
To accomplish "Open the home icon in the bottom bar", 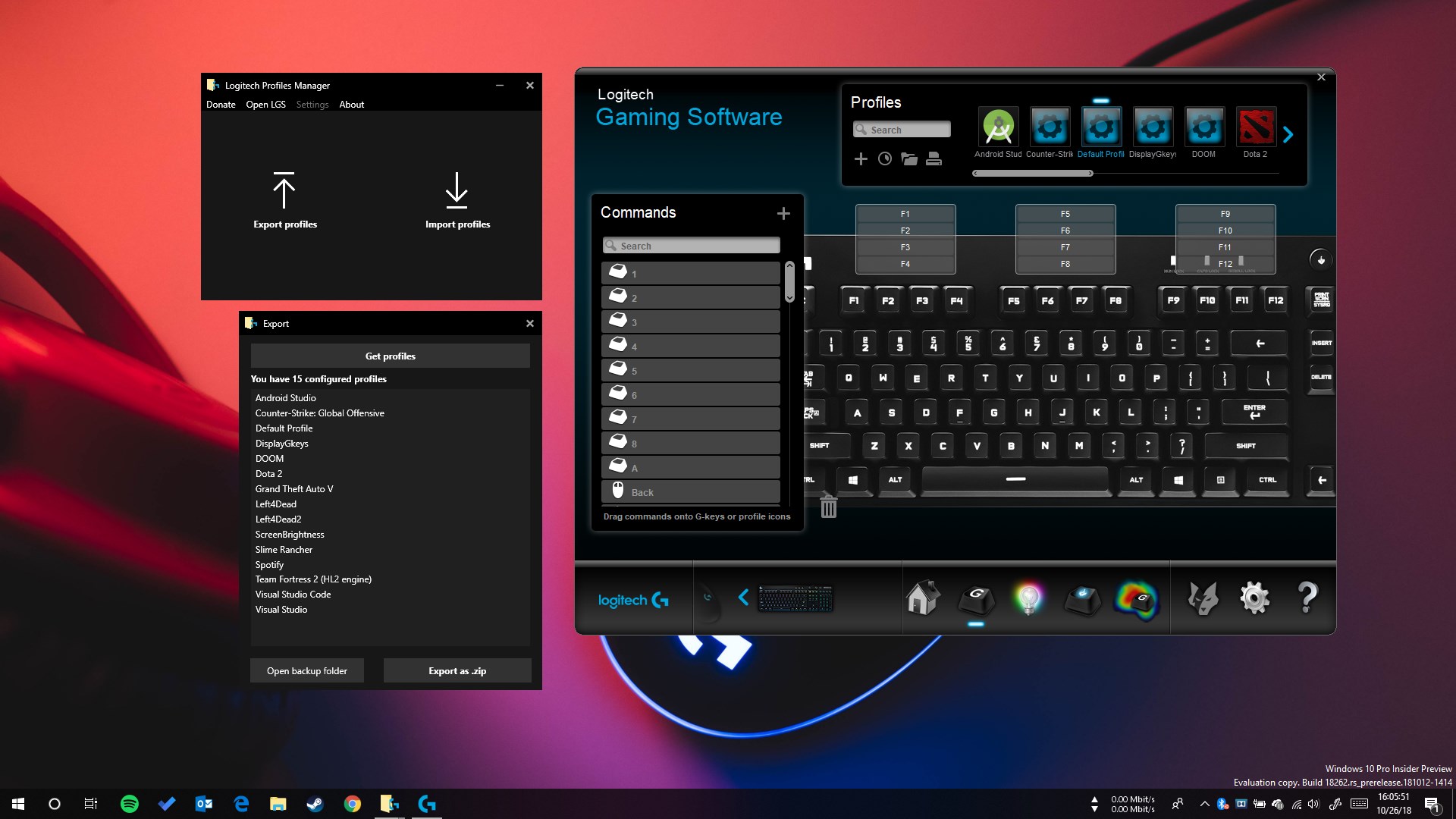I will [923, 598].
